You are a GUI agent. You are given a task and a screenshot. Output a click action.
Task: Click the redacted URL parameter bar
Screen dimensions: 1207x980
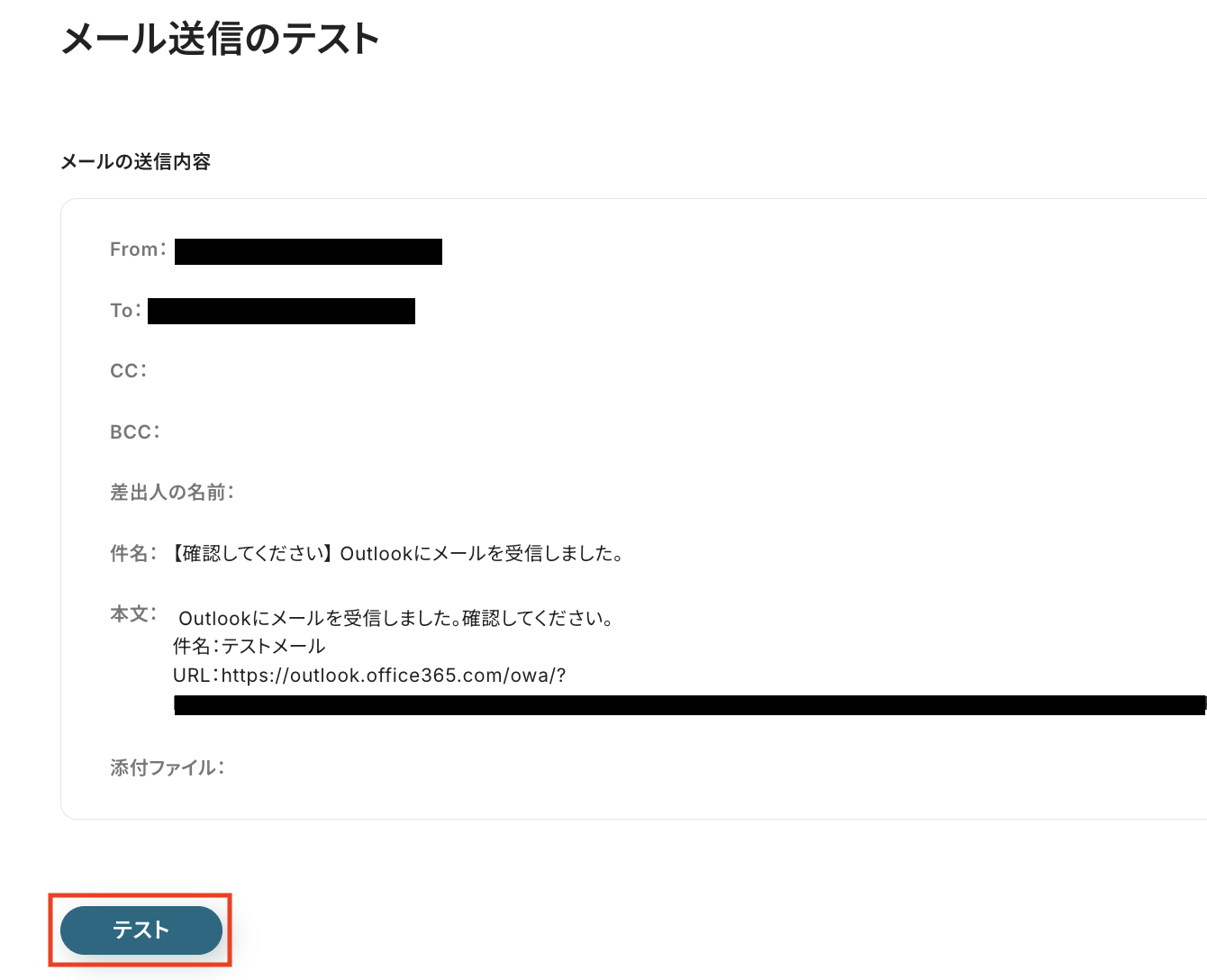pos(690,705)
